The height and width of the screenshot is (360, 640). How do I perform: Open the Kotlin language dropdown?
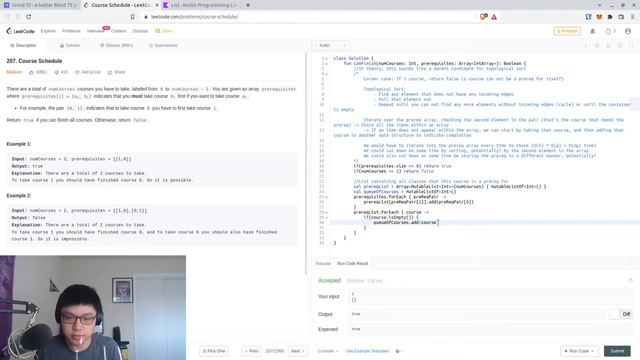[331, 45]
